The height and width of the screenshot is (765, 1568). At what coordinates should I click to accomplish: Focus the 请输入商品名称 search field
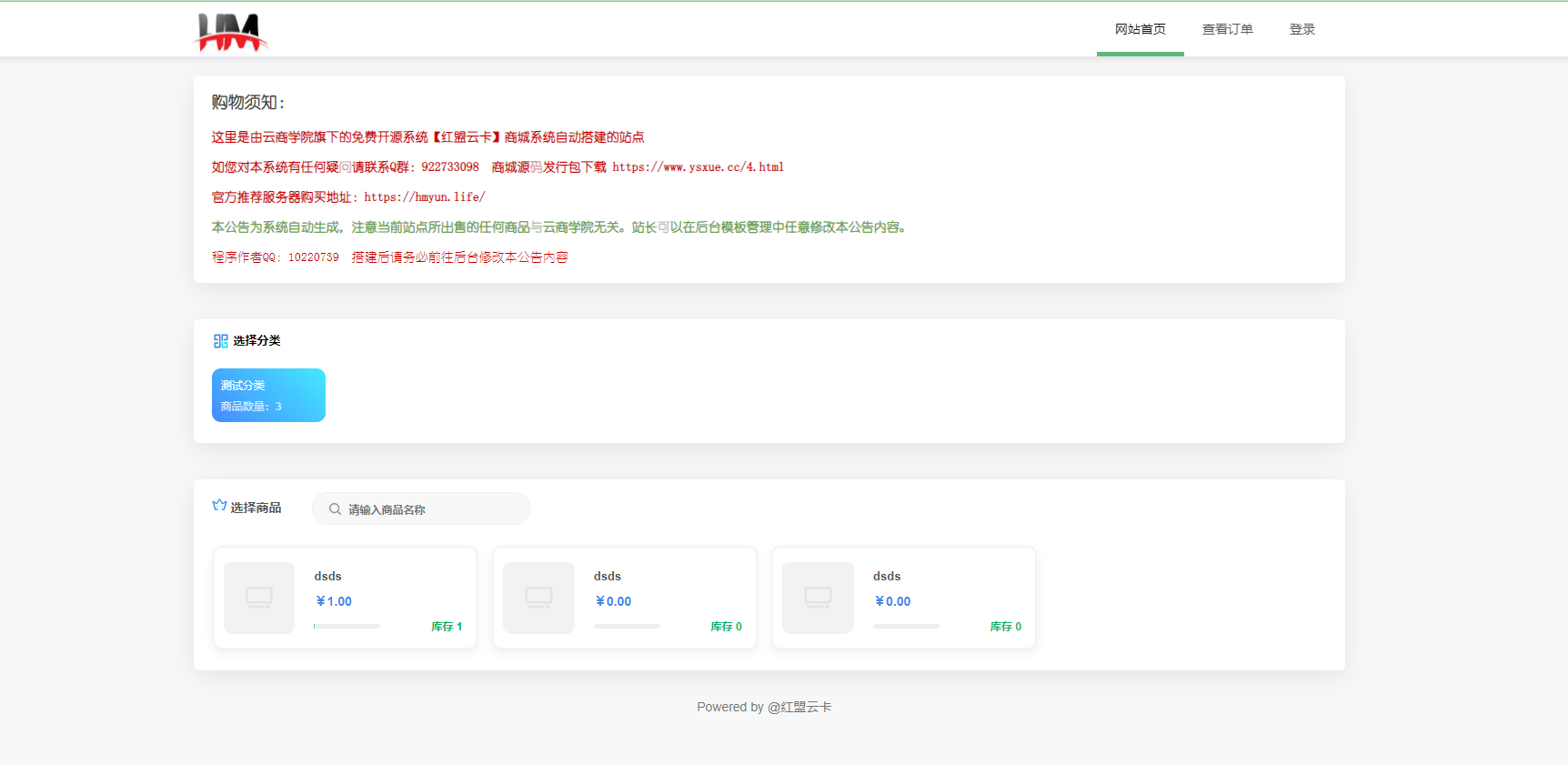[x=420, y=508]
